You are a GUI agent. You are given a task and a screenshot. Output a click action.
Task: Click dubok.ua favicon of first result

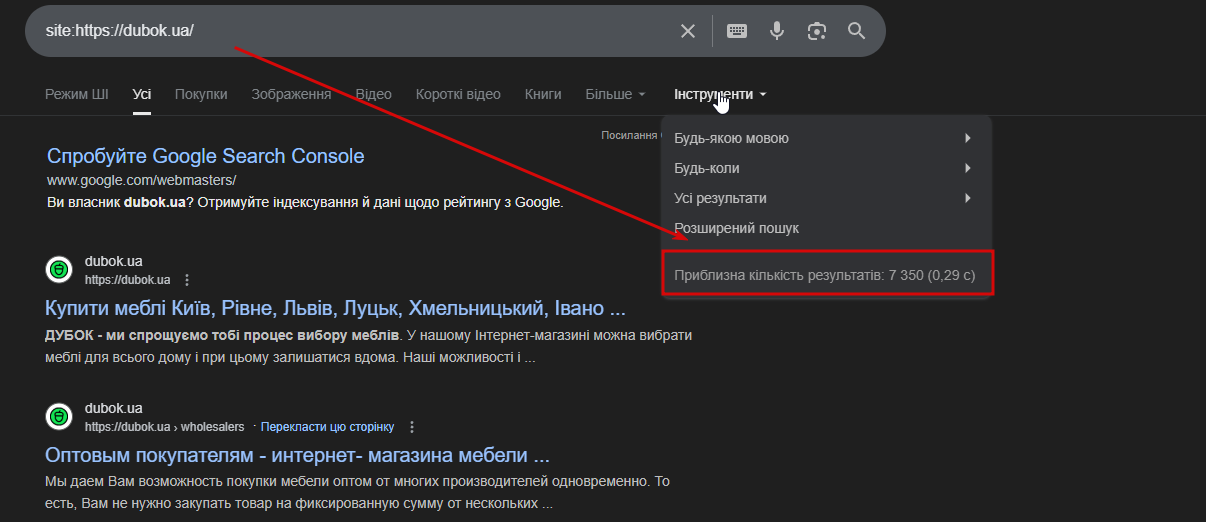point(59,270)
